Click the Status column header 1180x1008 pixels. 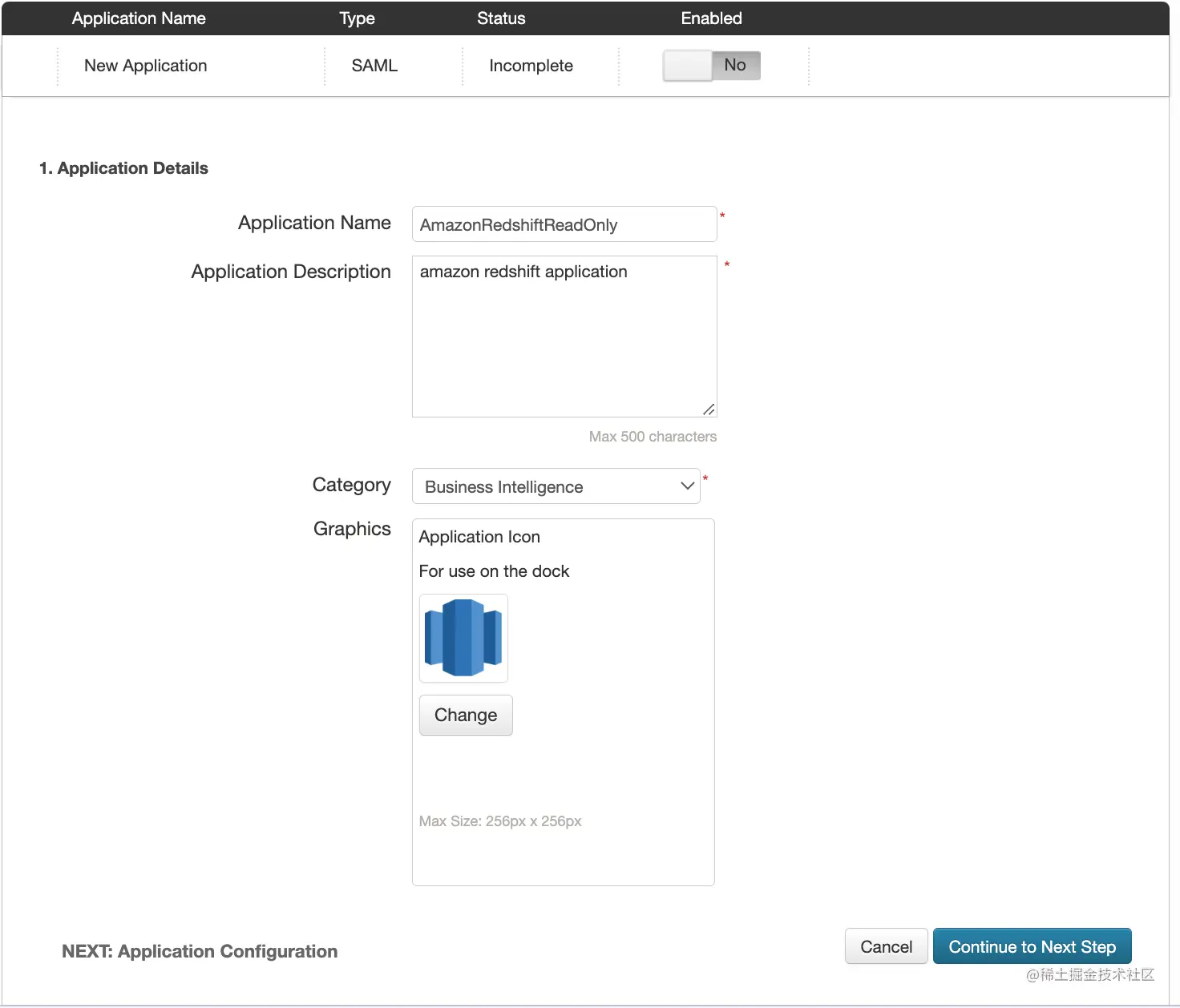pos(501,18)
